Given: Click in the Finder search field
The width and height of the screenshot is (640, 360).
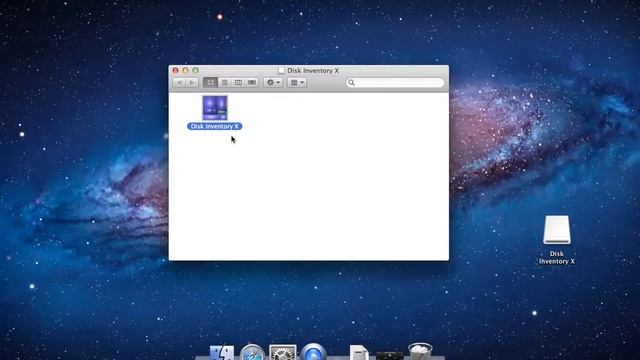Looking at the screenshot, I should (395, 83).
